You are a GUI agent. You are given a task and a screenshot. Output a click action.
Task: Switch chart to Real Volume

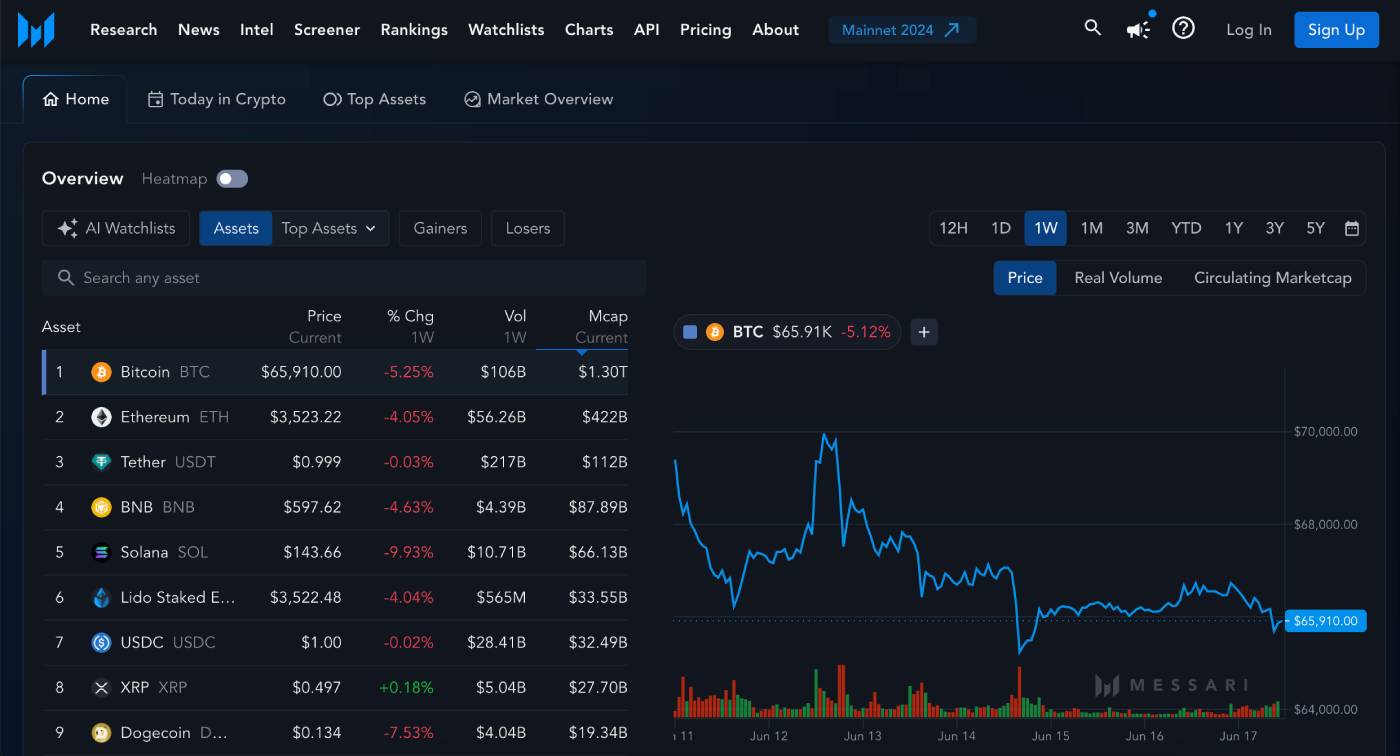click(x=1118, y=278)
